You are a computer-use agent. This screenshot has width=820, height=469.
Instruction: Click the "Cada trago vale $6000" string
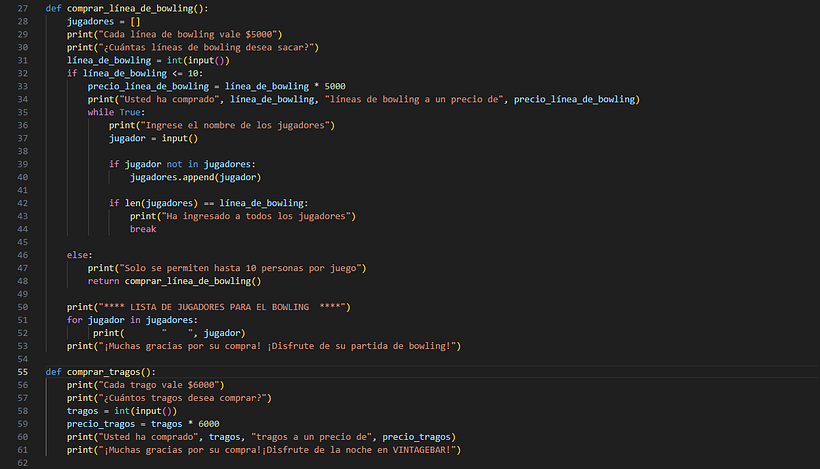coord(159,384)
